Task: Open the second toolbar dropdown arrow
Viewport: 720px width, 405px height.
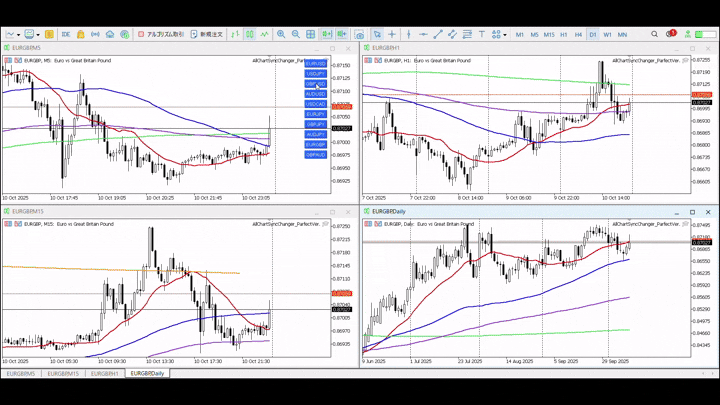Action: pos(38,35)
